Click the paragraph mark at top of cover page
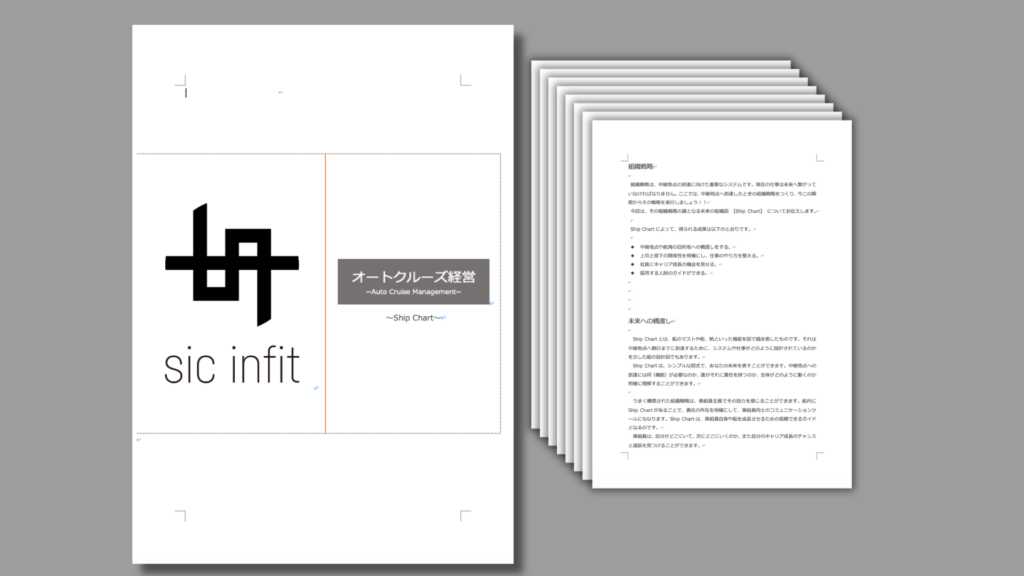 [x=280, y=93]
